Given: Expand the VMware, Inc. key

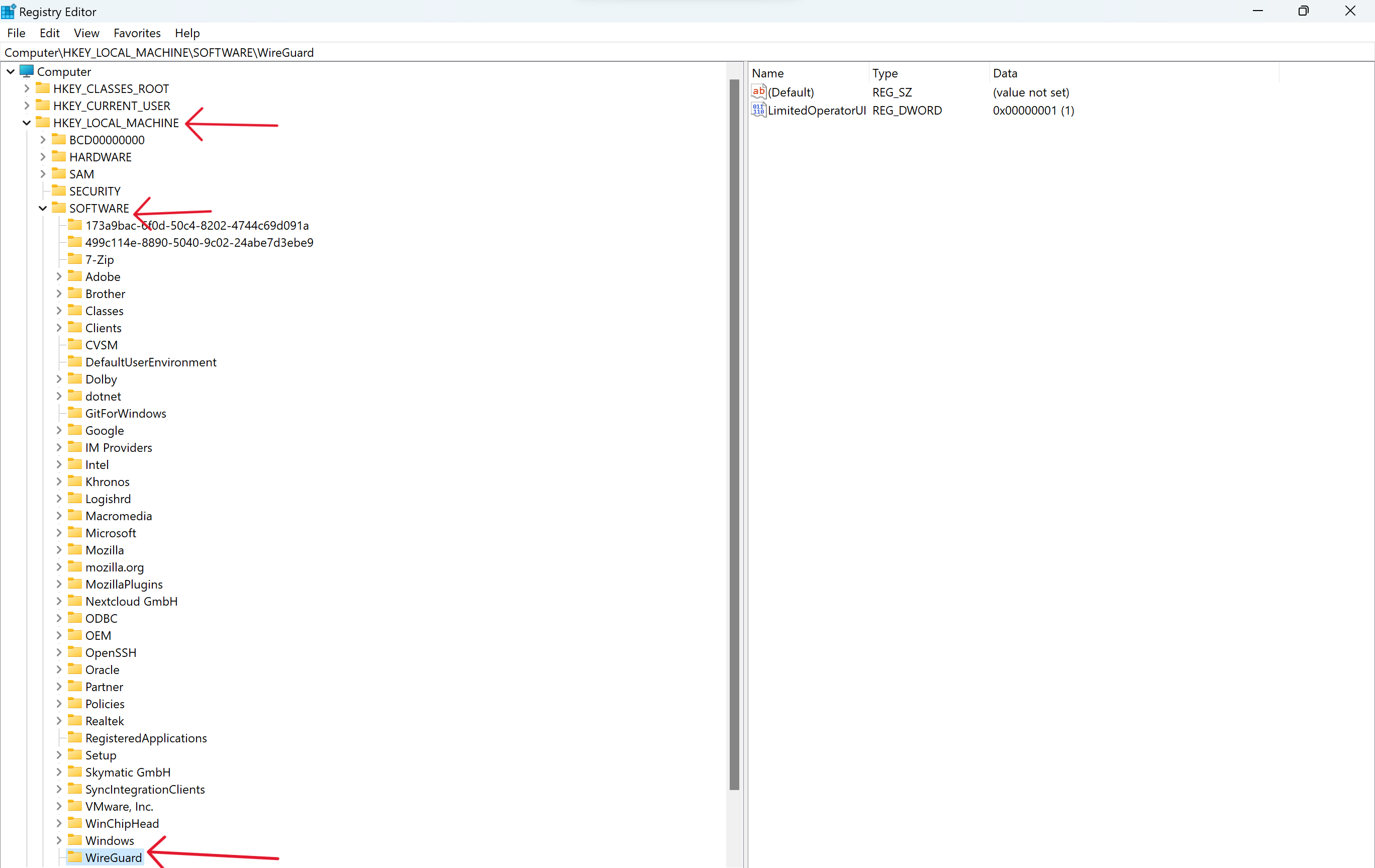Looking at the screenshot, I should (58, 806).
